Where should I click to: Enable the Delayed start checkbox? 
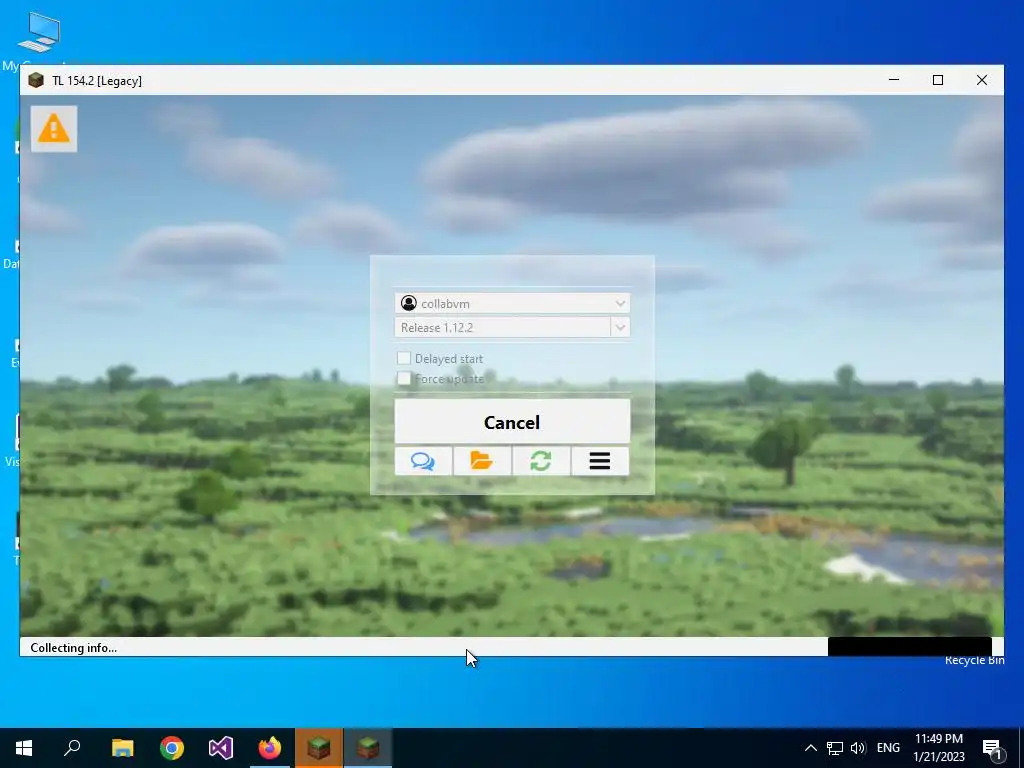tap(404, 358)
